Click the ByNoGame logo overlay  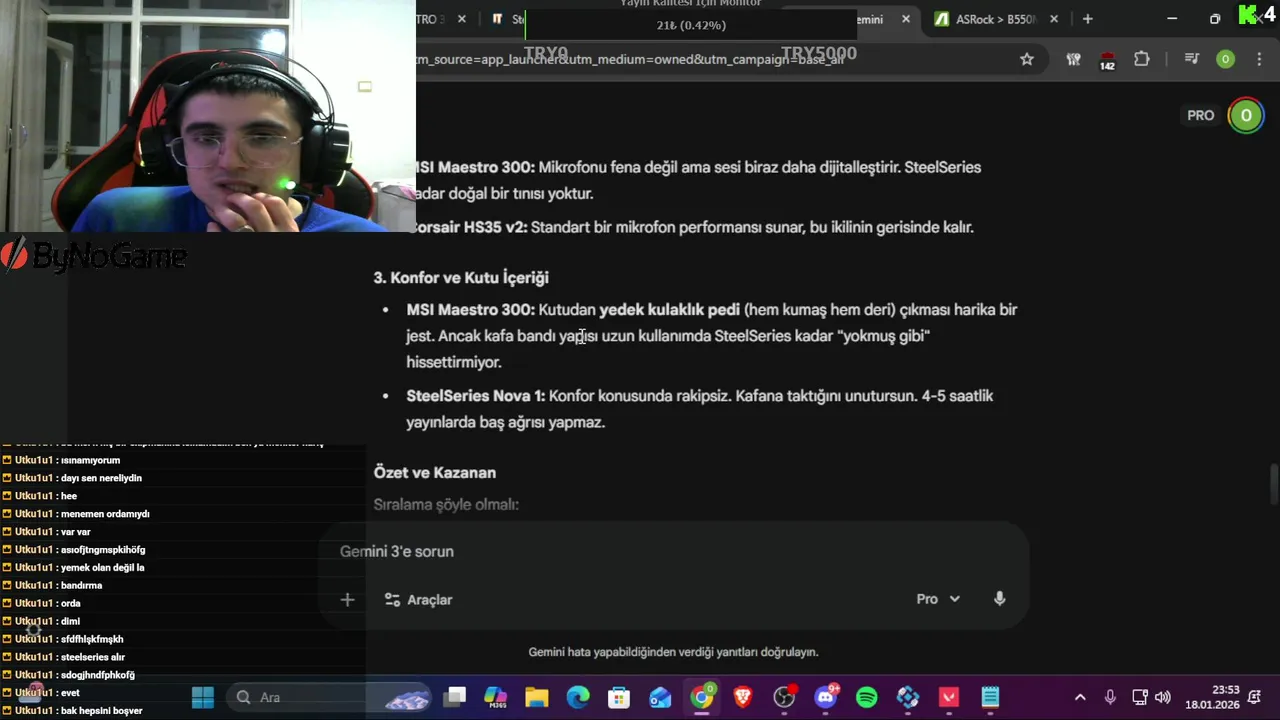(x=94, y=257)
